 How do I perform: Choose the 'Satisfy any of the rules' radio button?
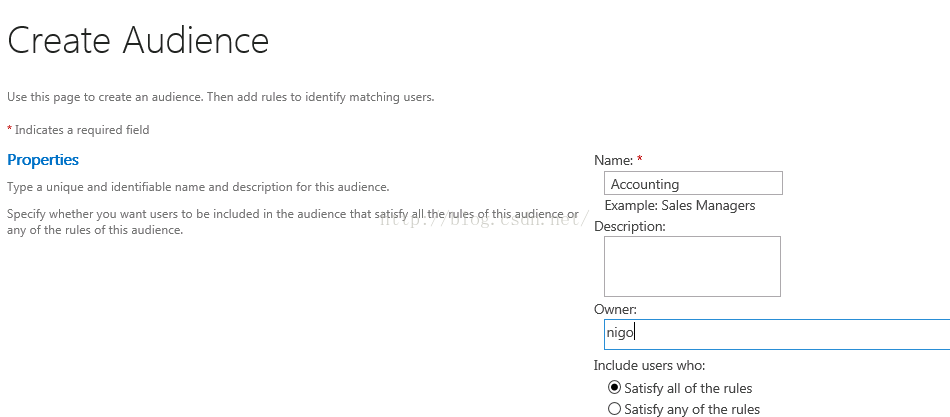click(x=614, y=409)
